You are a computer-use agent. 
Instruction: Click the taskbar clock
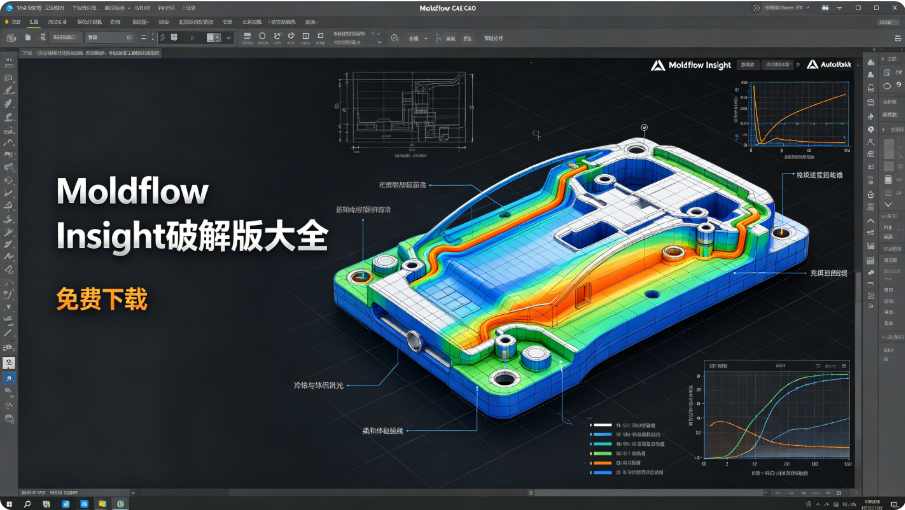point(870,505)
